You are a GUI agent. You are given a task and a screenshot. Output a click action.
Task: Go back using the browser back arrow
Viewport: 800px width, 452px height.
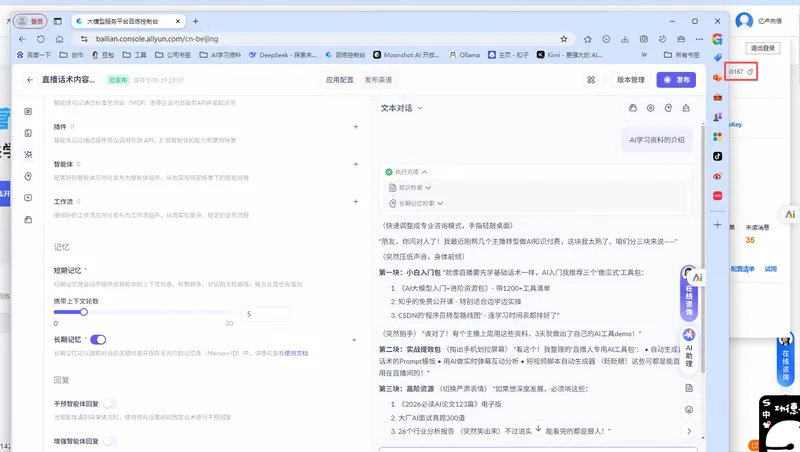(22, 39)
